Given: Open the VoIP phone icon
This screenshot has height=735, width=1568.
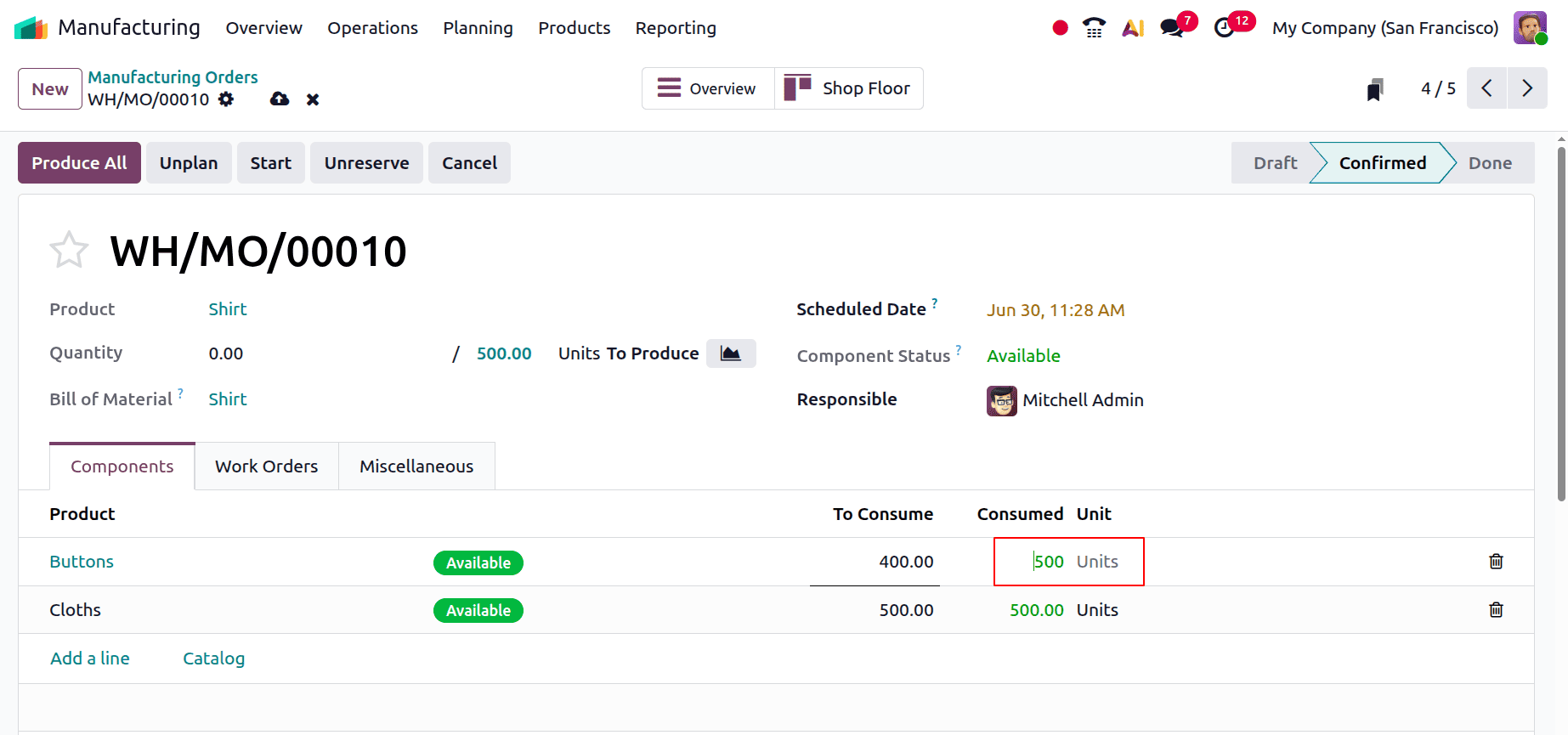Looking at the screenshot, I should click(x=1095, y=28).
